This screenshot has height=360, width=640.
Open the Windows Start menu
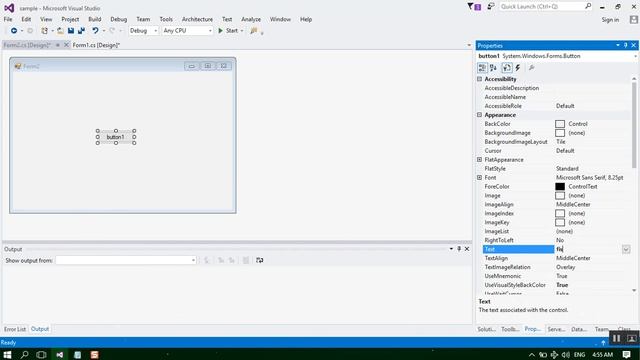(x=7, y=354)
